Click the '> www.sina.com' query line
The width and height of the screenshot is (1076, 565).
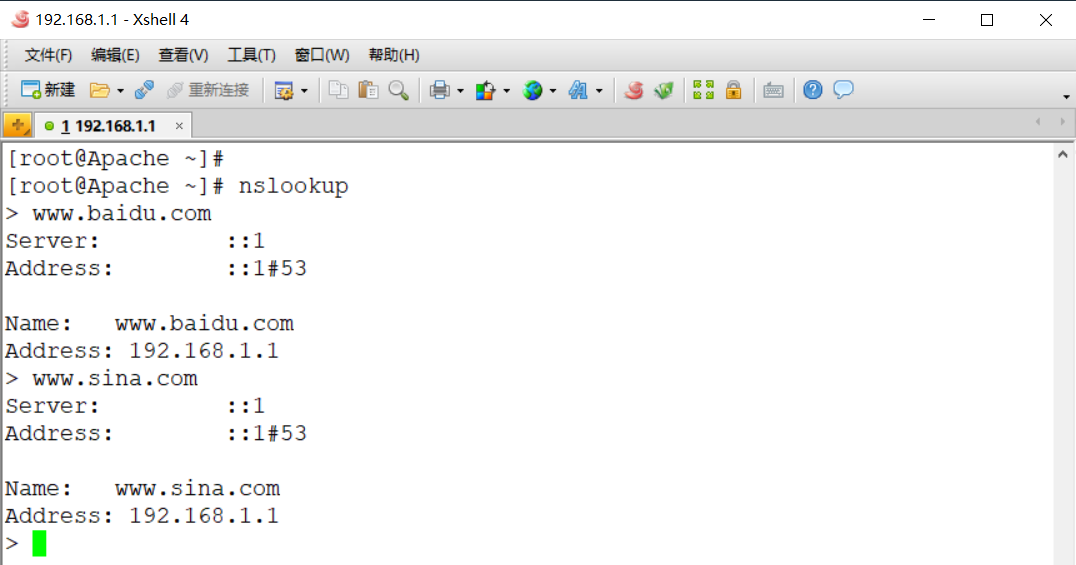click(x=102, y=378)
